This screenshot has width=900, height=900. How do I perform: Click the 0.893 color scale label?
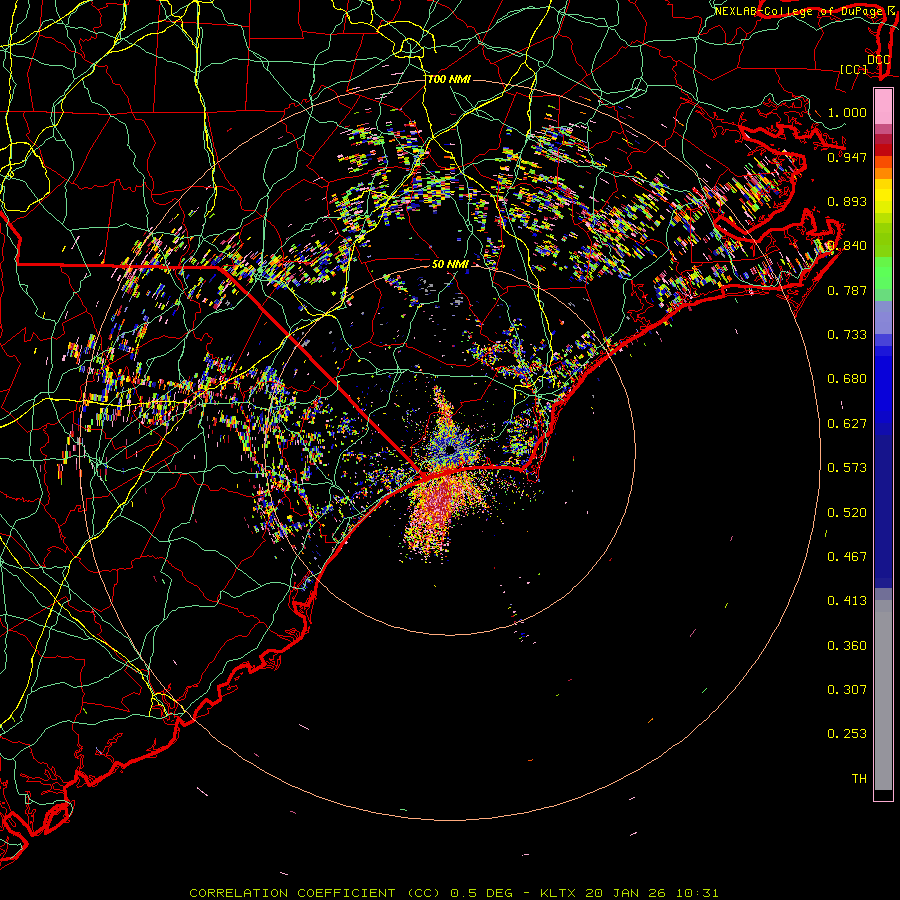click(847, 201)
